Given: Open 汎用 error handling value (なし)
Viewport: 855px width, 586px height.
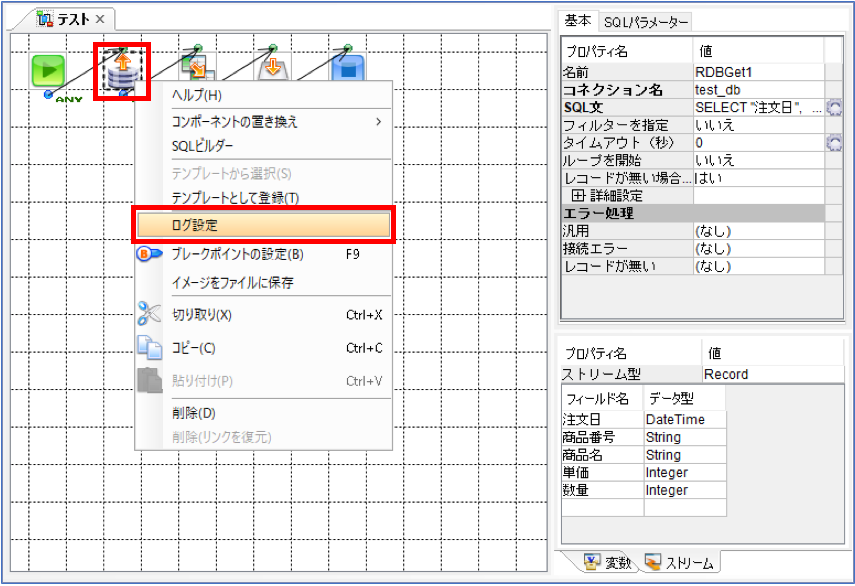Looking at the screenshot, I should (x=759, y=231).
